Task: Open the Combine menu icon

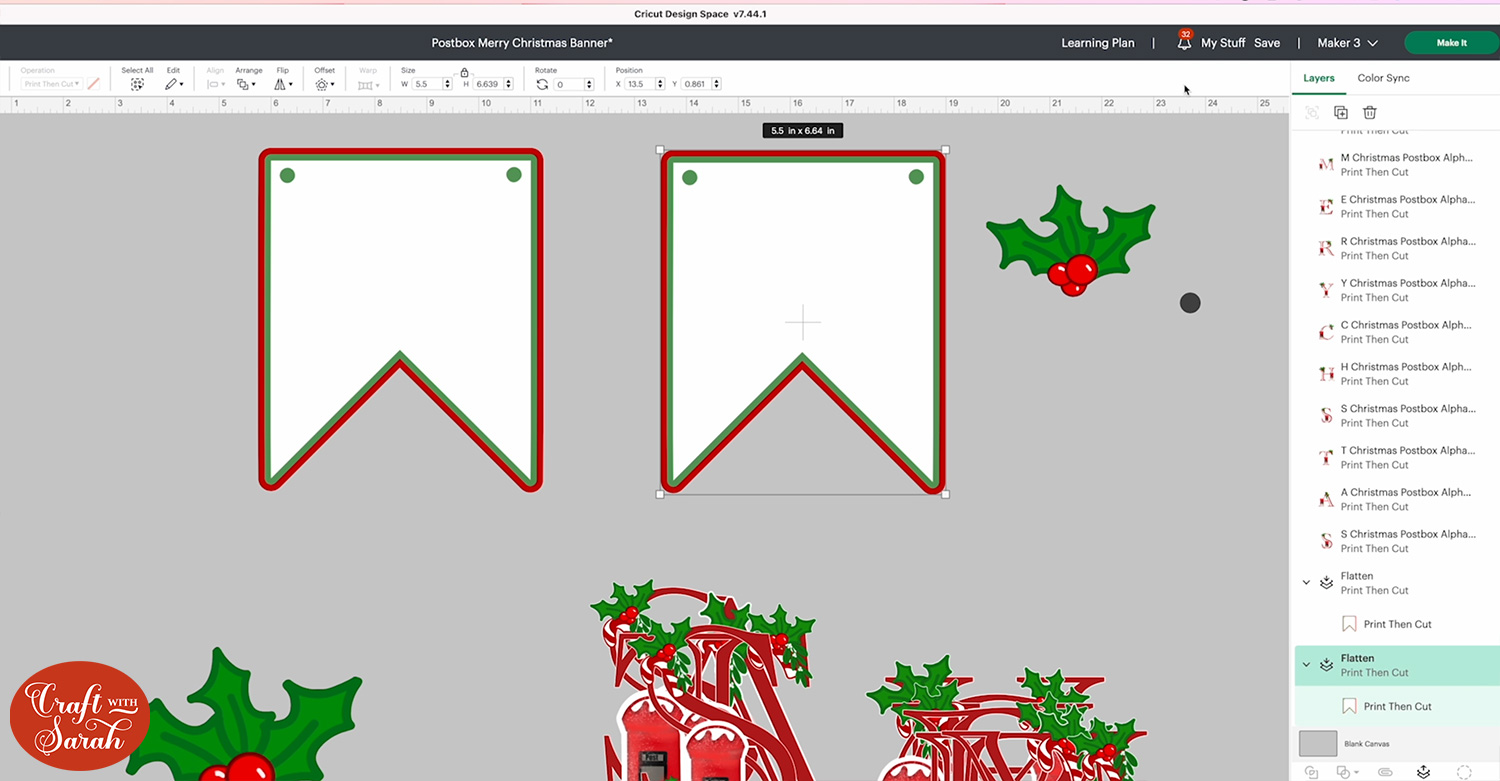Action: coord(1346,772)
